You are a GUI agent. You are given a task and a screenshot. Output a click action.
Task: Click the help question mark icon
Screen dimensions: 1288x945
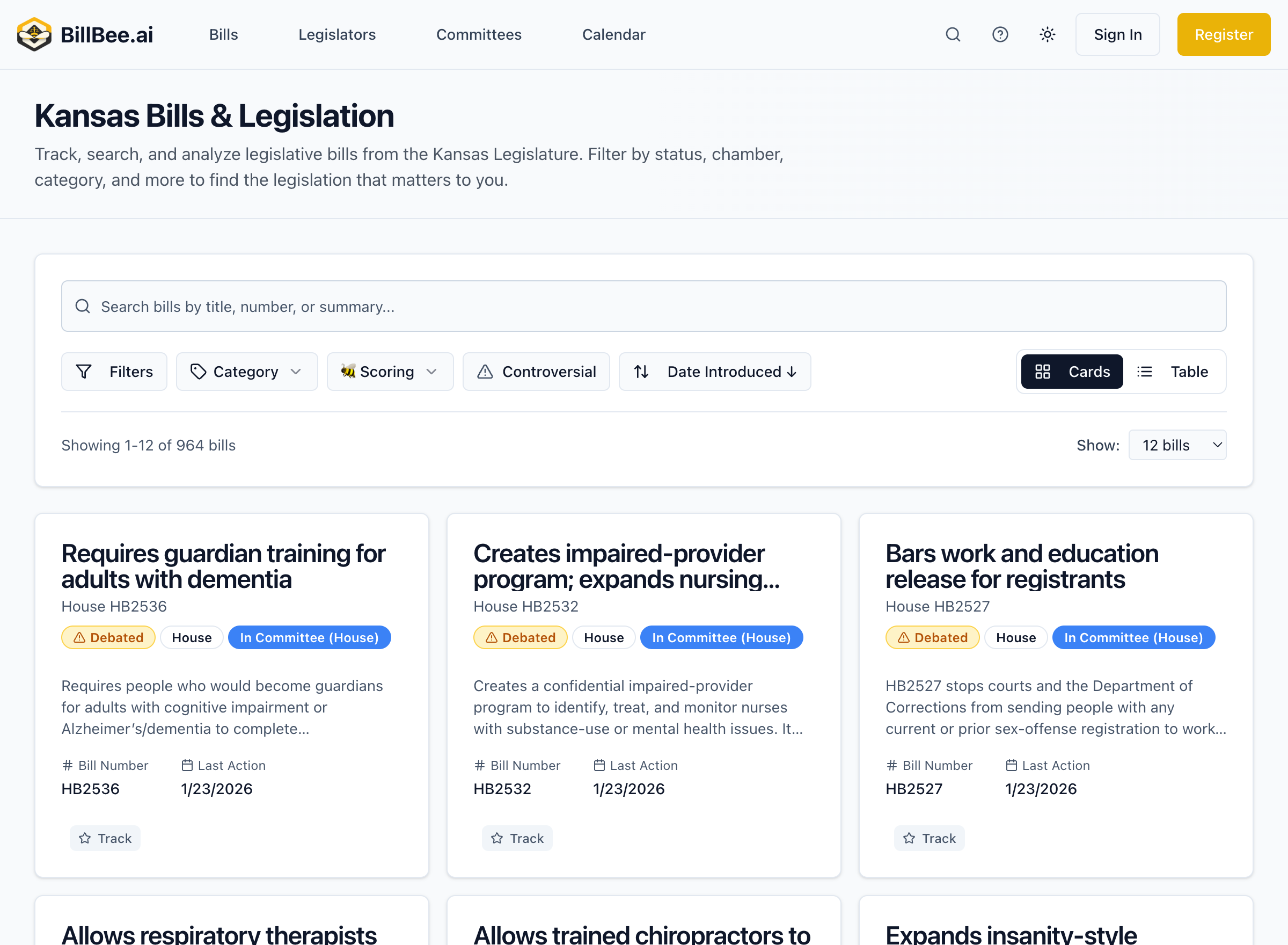[999, 34]
